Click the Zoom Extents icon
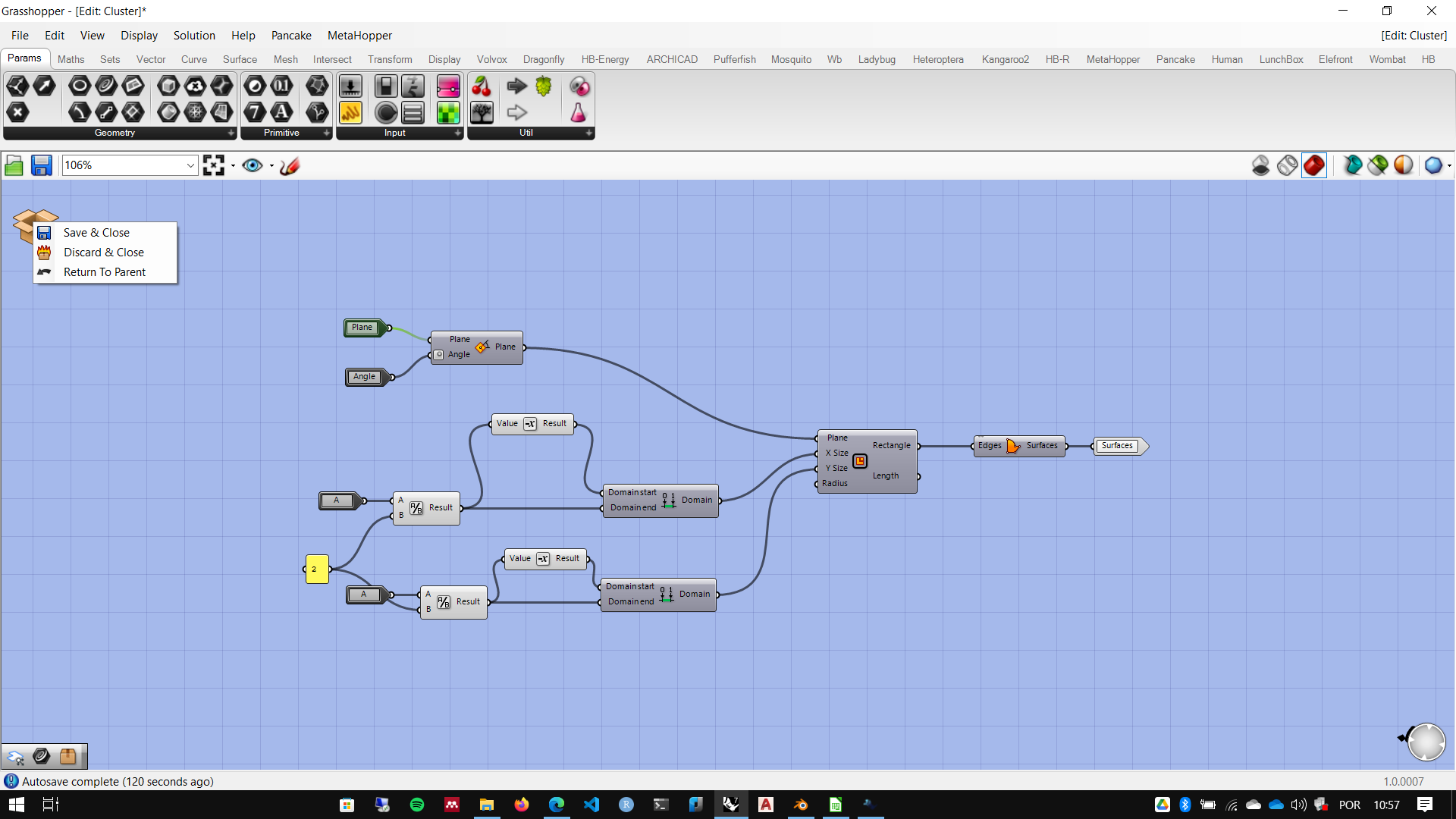Screen dimensions: 1456x819 pyautogui.click(x=214, y=165)
